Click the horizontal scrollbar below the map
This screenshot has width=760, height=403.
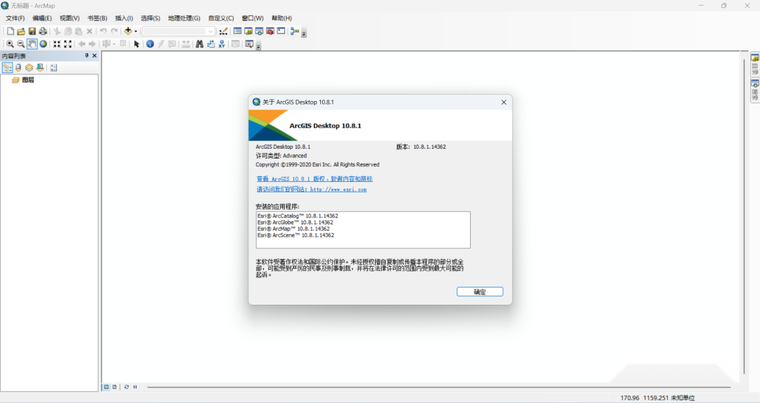[439, 387]
